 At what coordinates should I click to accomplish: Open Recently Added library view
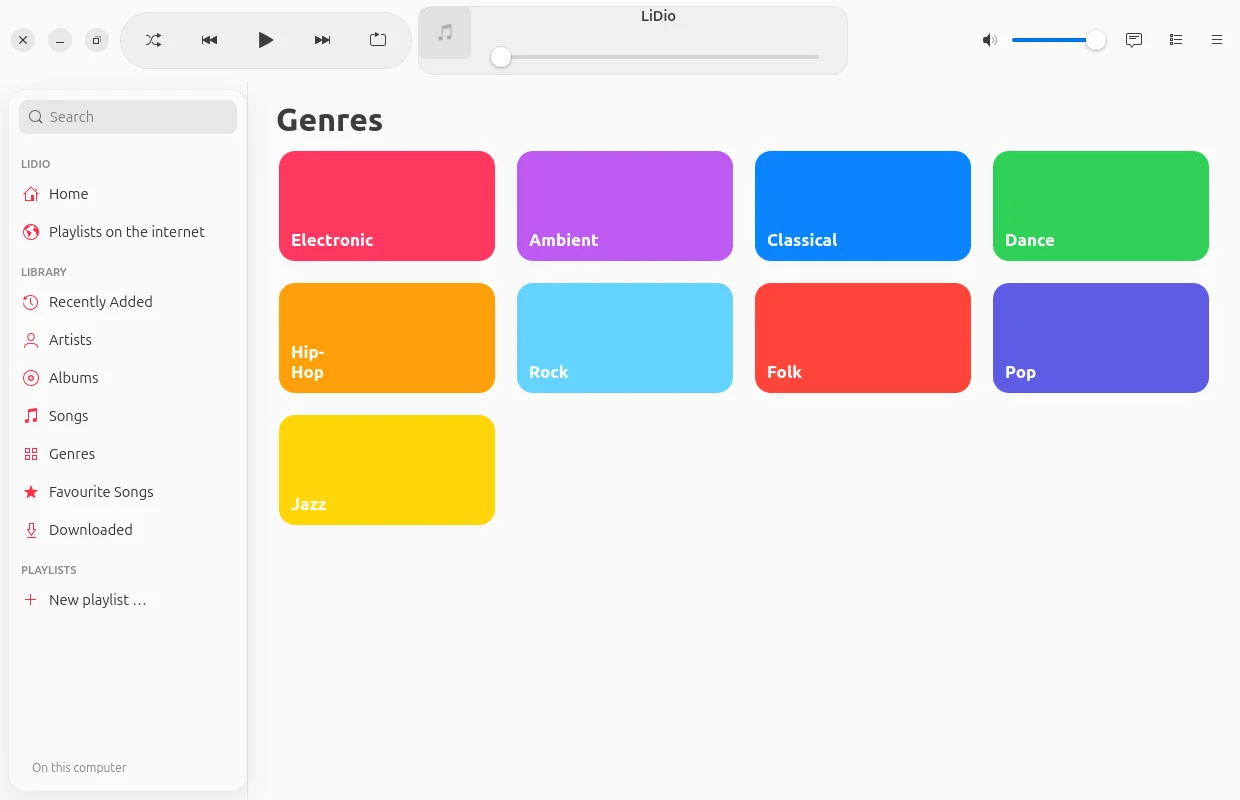[128, 302]
